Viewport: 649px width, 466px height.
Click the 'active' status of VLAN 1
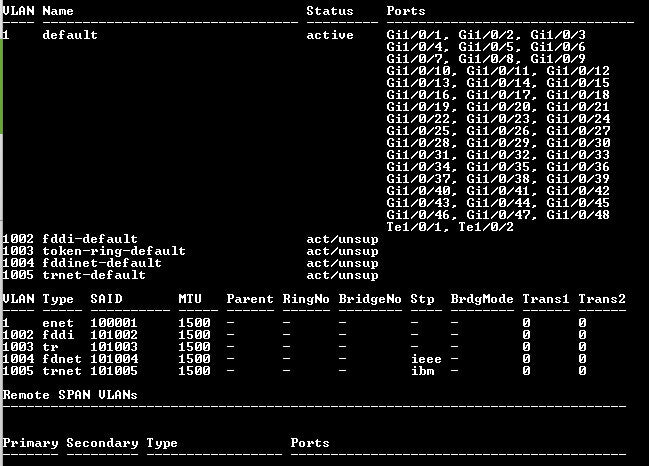[x=330, y=35]
